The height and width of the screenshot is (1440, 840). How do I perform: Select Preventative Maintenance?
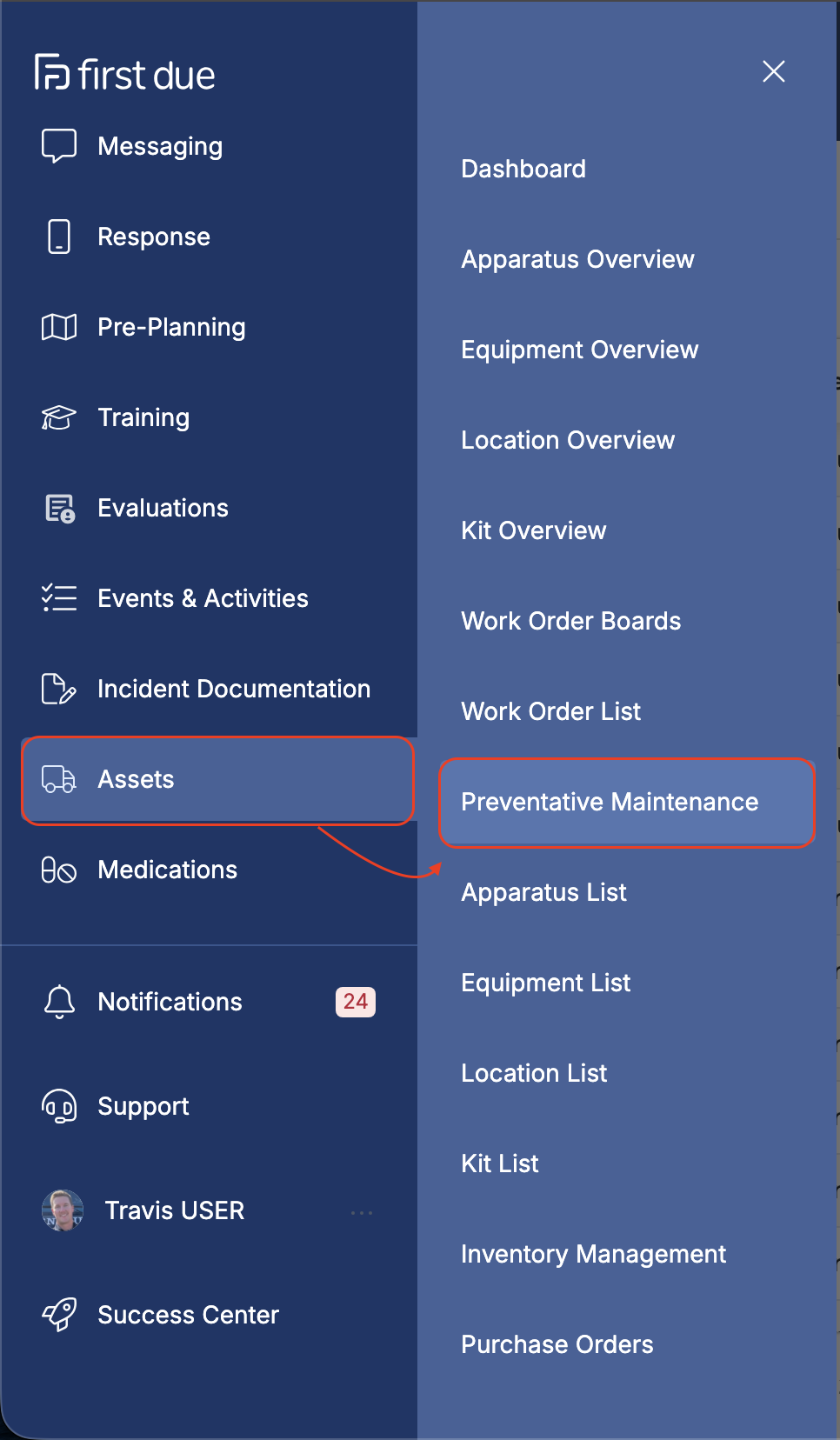[627, 802]
